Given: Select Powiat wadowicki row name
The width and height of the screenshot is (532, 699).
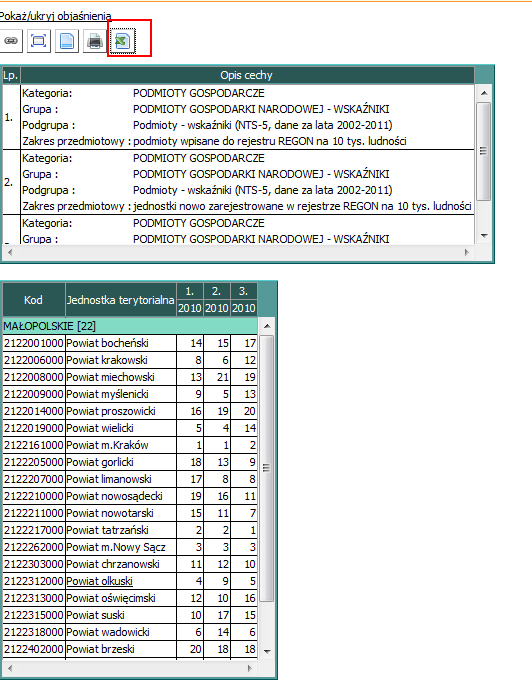Looking at the screenshot, I should 108,632.
